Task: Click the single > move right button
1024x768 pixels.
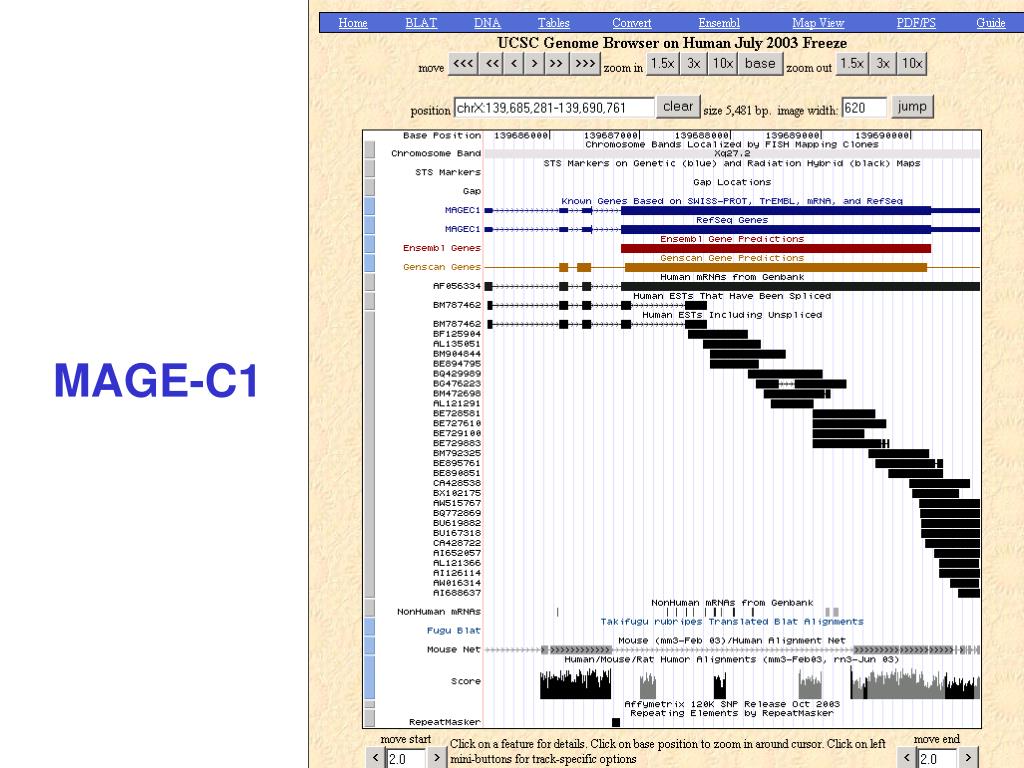Action: point(535,64)
